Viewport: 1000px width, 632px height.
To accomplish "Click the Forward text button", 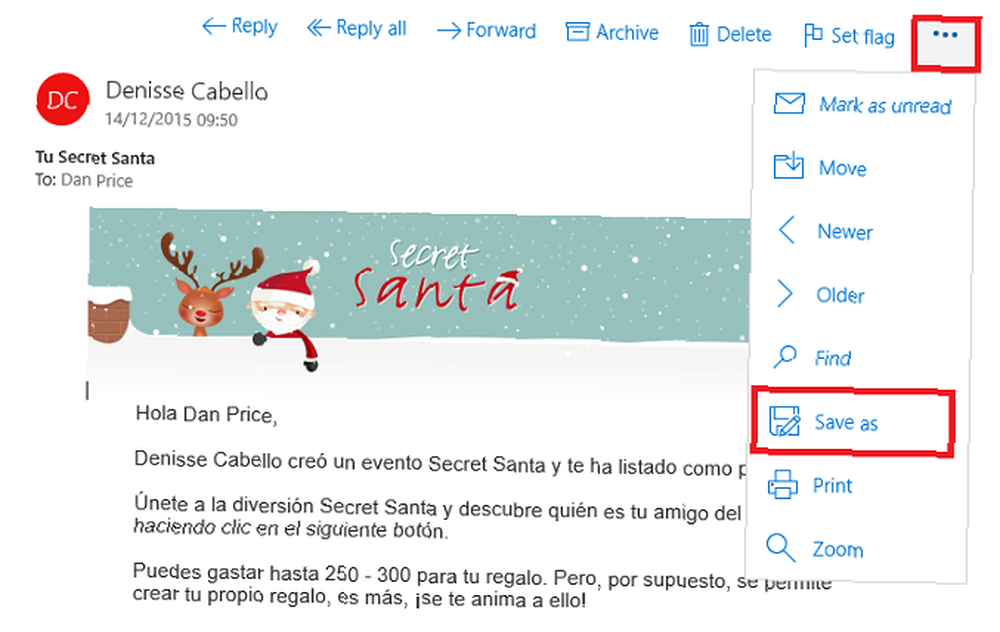I will (501, 30).
